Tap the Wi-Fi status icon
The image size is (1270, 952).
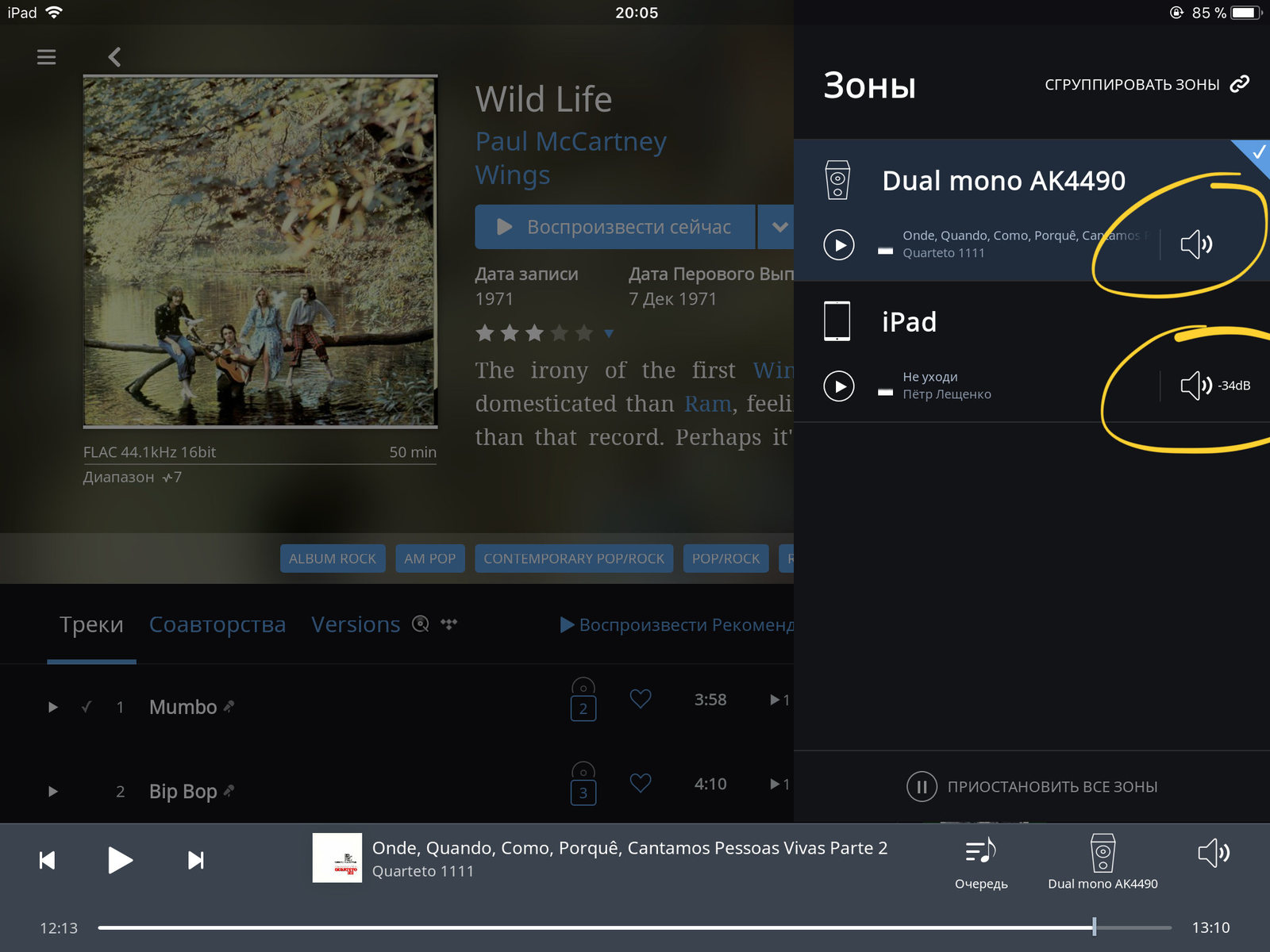(x=54, y=13)
